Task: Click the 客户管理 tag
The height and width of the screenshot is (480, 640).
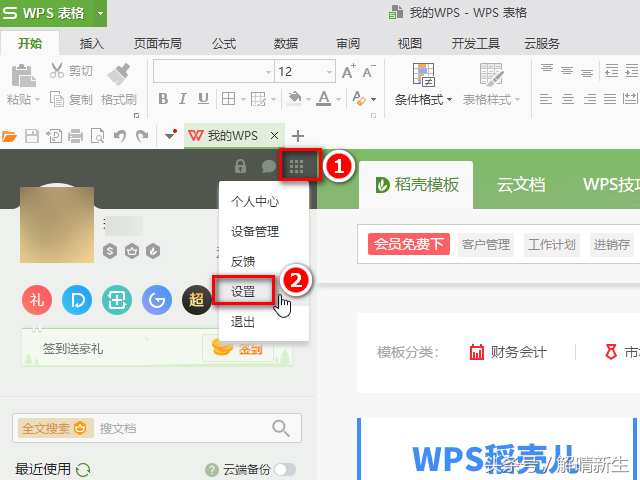Action: point(486,244)
